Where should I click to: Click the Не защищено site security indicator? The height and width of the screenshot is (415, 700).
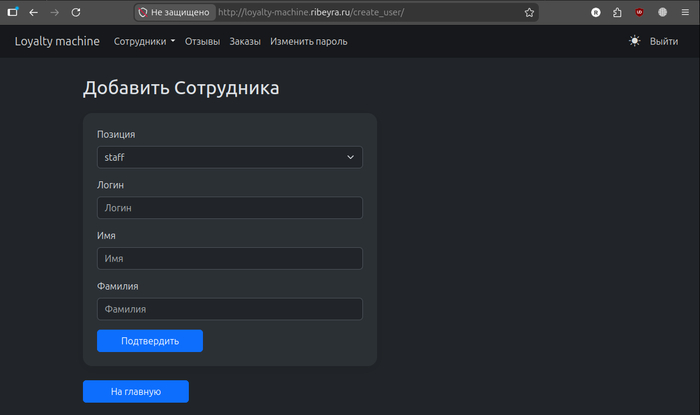tap(172, 13)
